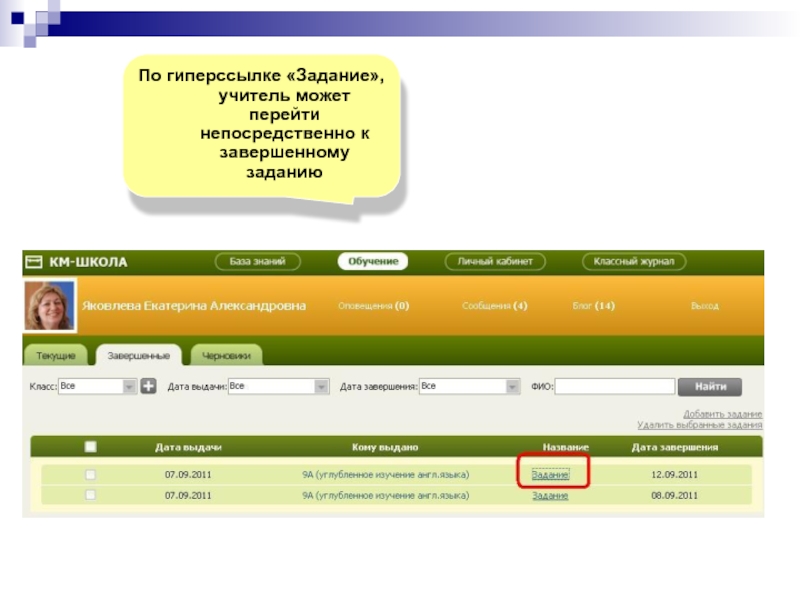Open Задание link dated 08.09.2011
The width and height of the screenshot is (800, 600).
click(x=550, y=495)
